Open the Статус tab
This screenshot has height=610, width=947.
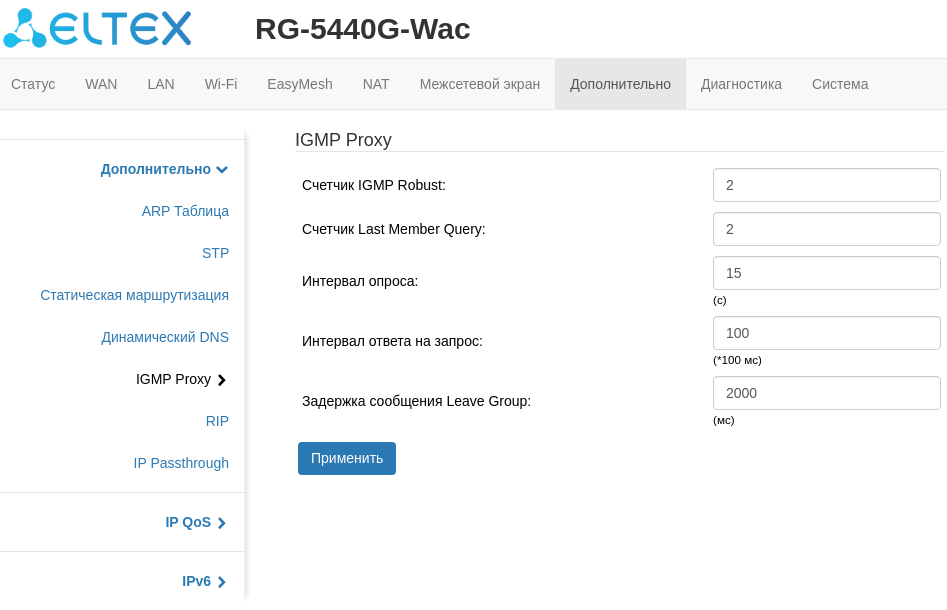pyautogui.click(x=33, y=84)
